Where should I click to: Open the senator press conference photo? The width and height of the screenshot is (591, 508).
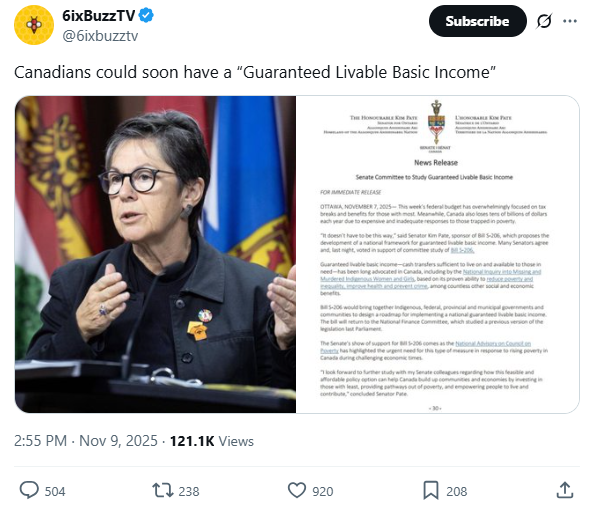(155, 254)
